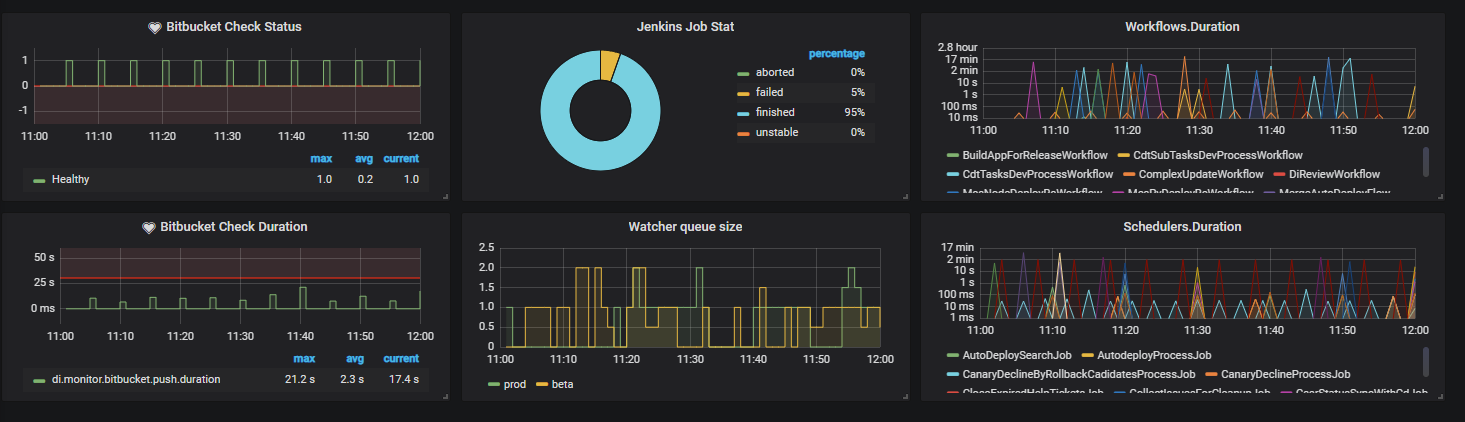Viewport: 1465px width, 422px height.
Task: Click 2.3 s avg duration value
Action: pyautogui.click(x=354, y=380)
